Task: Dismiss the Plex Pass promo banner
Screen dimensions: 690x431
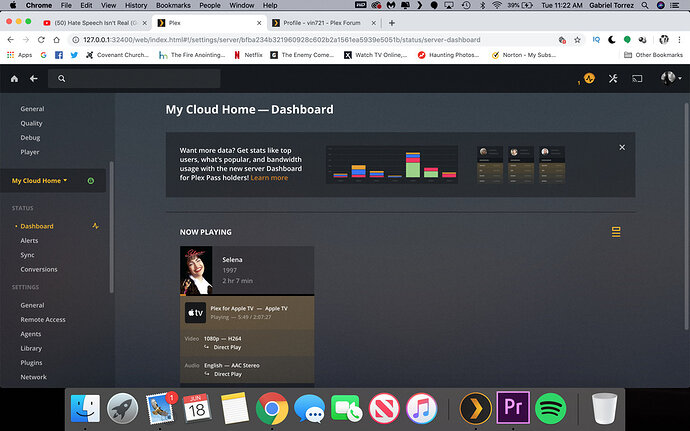Action: 622,147
